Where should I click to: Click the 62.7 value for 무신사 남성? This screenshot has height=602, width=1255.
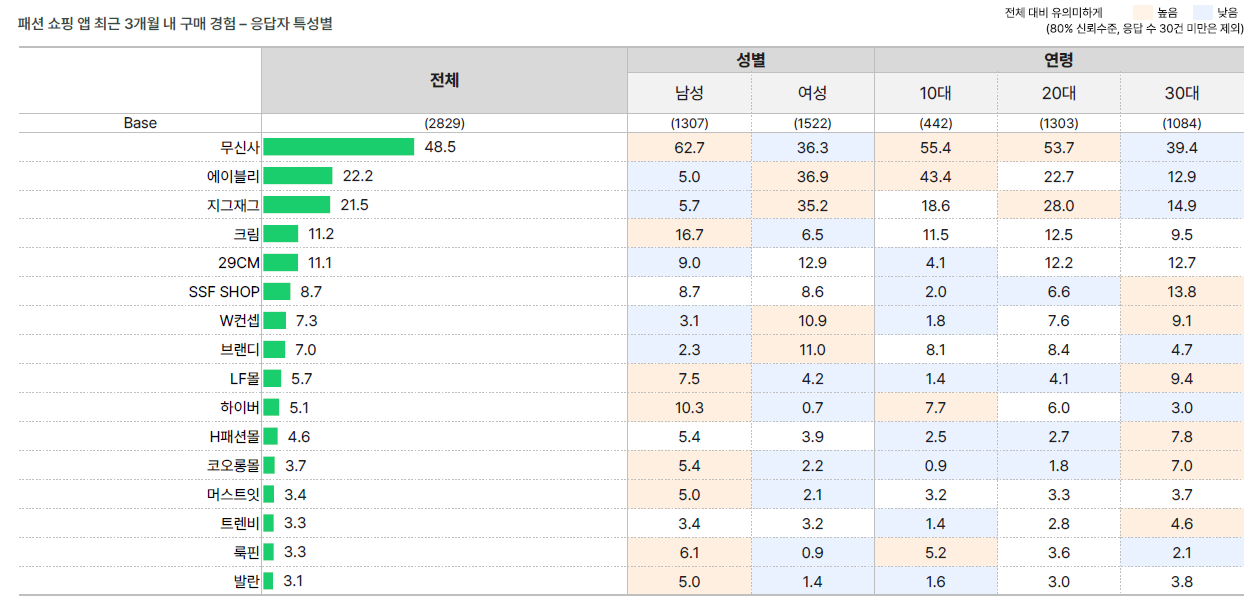click(689, 147)
